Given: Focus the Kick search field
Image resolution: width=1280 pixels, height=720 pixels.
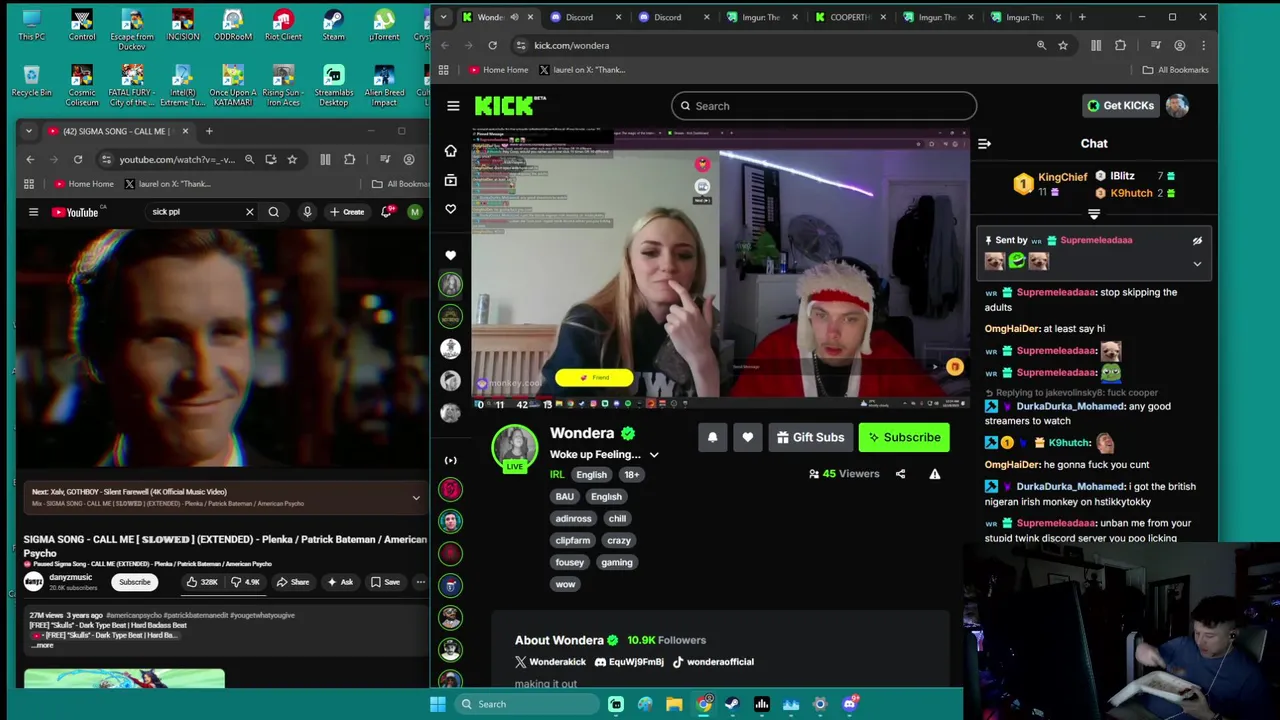Looking at the screenshot, I should click(824, 106).
